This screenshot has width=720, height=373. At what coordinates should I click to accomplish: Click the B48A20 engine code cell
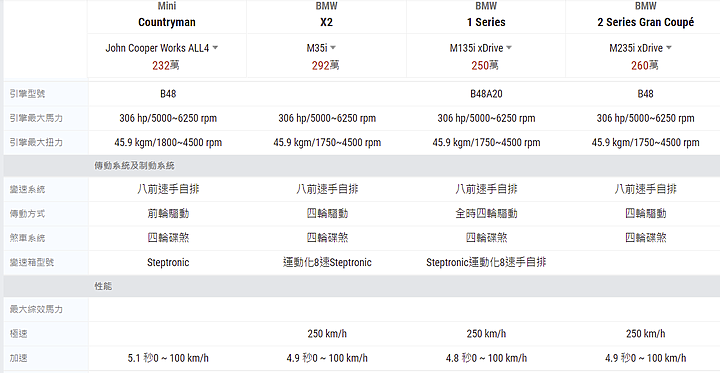tap(486, 94)
